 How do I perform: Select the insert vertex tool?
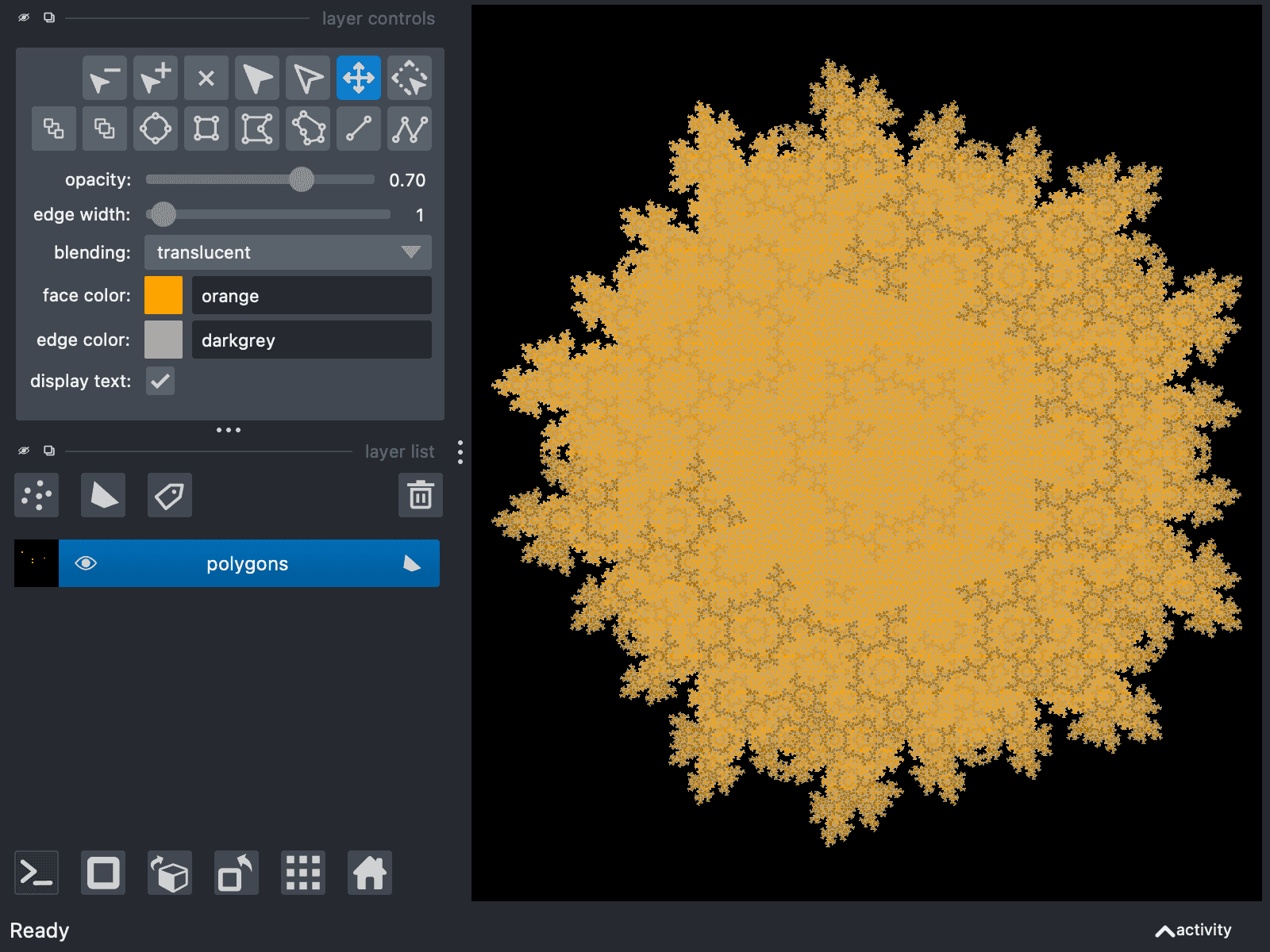click(x=156, y=78)
